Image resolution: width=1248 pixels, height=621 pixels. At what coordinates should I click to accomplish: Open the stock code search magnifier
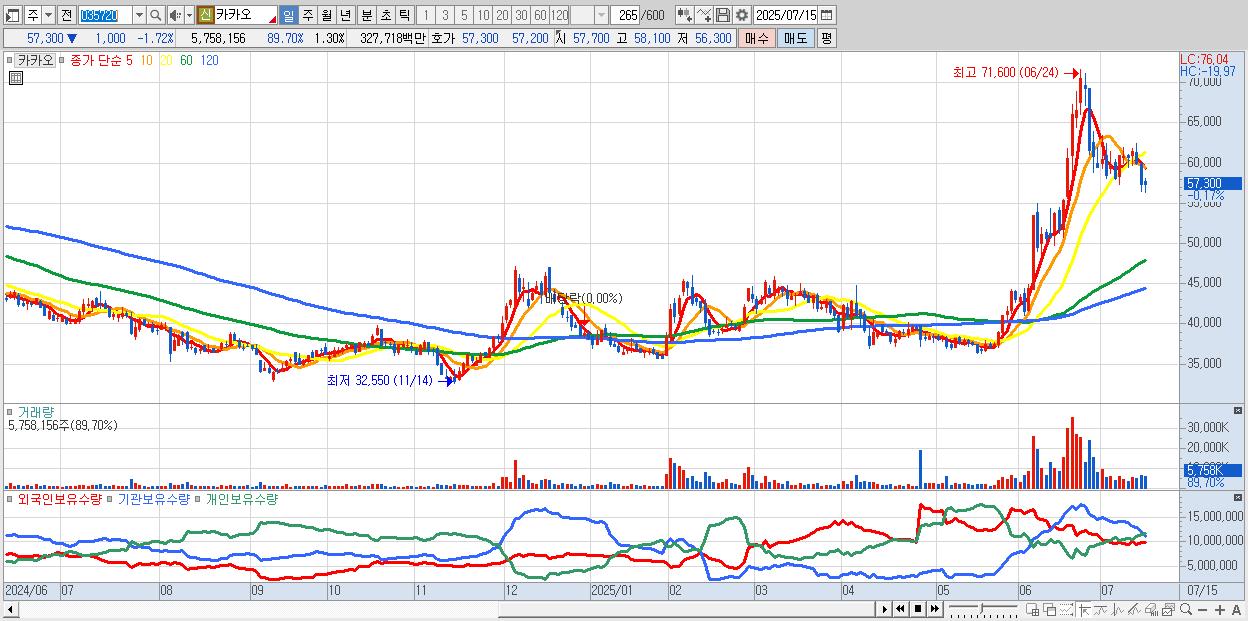pos(156,16)
